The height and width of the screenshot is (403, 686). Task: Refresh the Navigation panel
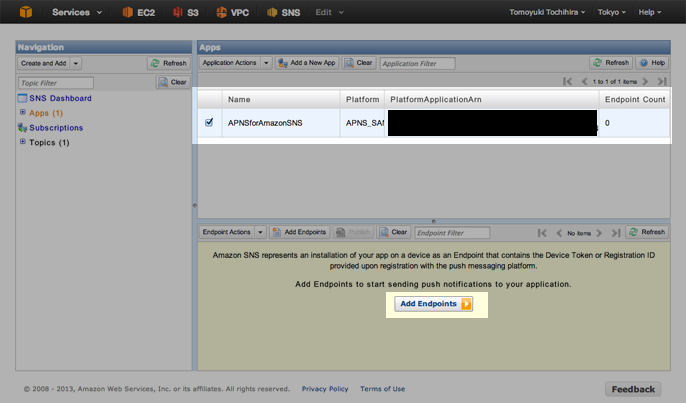click(169, 63)
